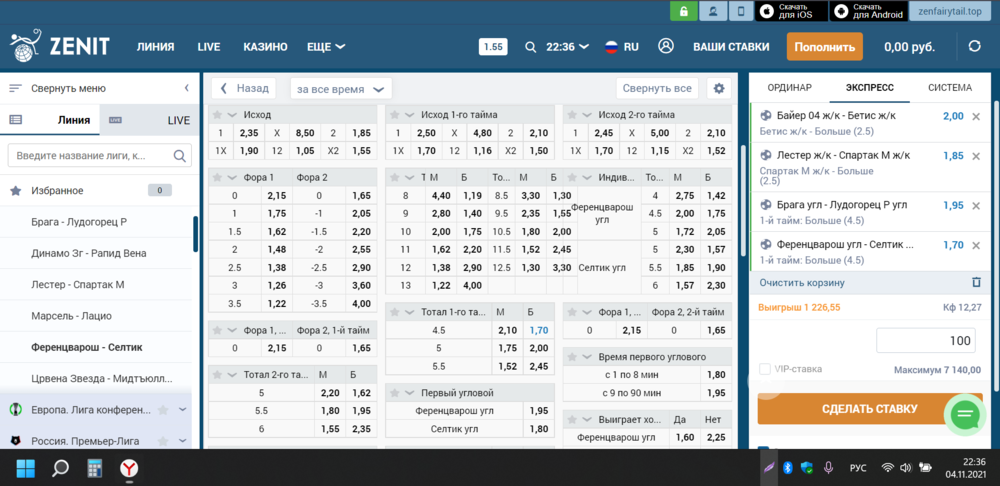Click the Пополнить button
This screenshot has width=1000, height=486.
click(x=825, y=47)
